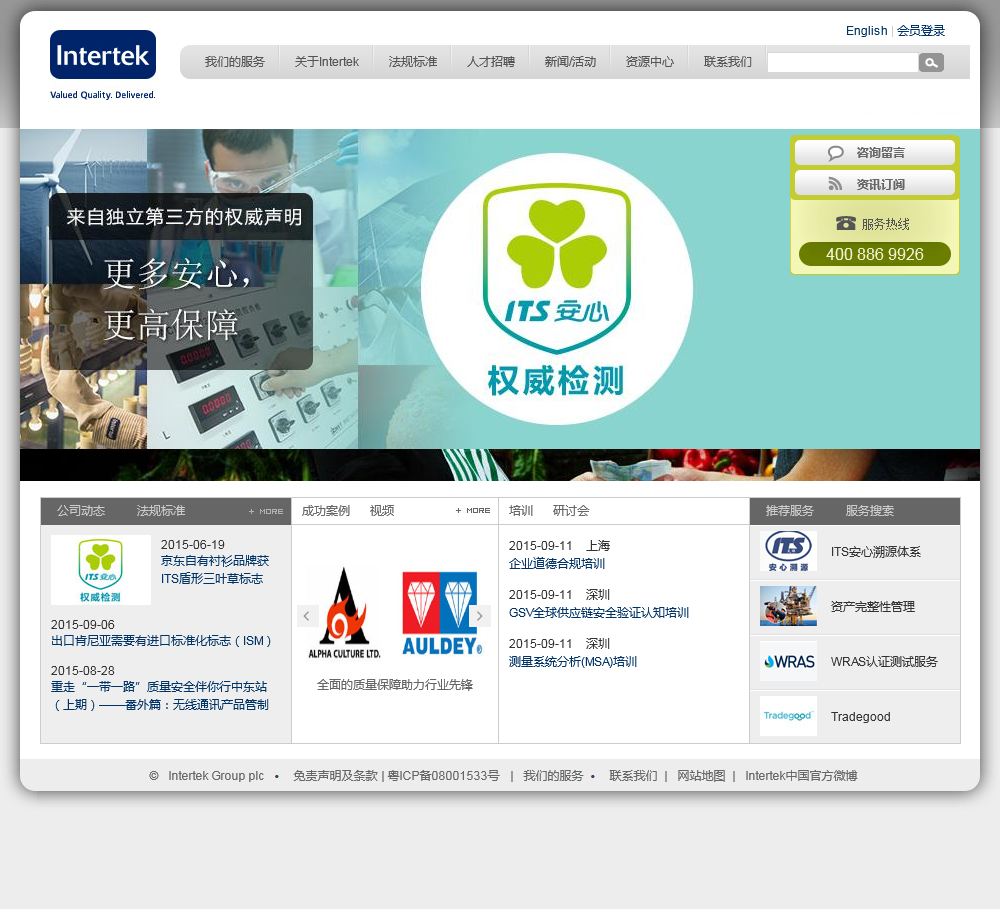Open 重走"一带一路"质量安全伴你行中东站 article
The height and width of the screenshot is (909, 1000).
(159, 695)
